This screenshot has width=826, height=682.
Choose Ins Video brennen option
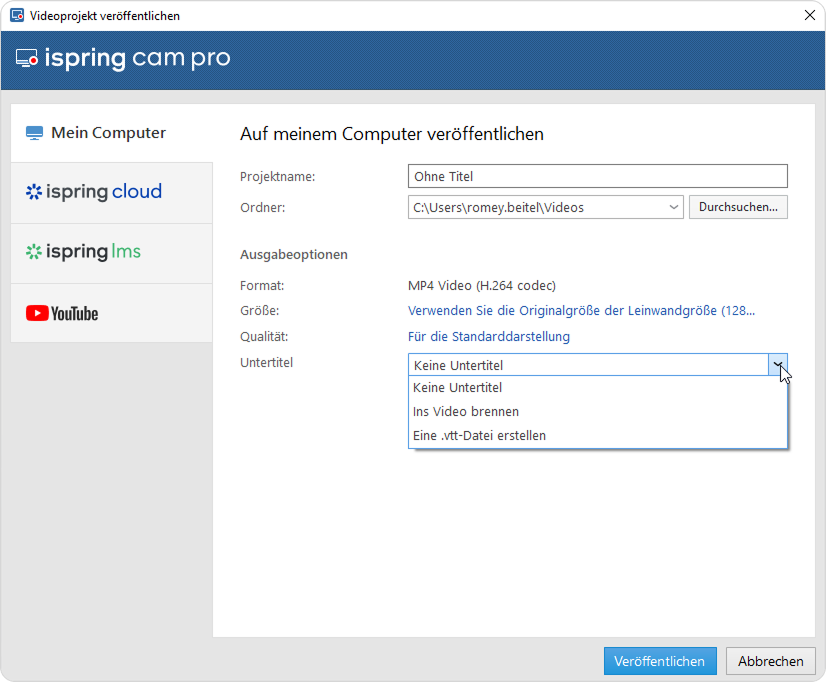pos(597,412)
